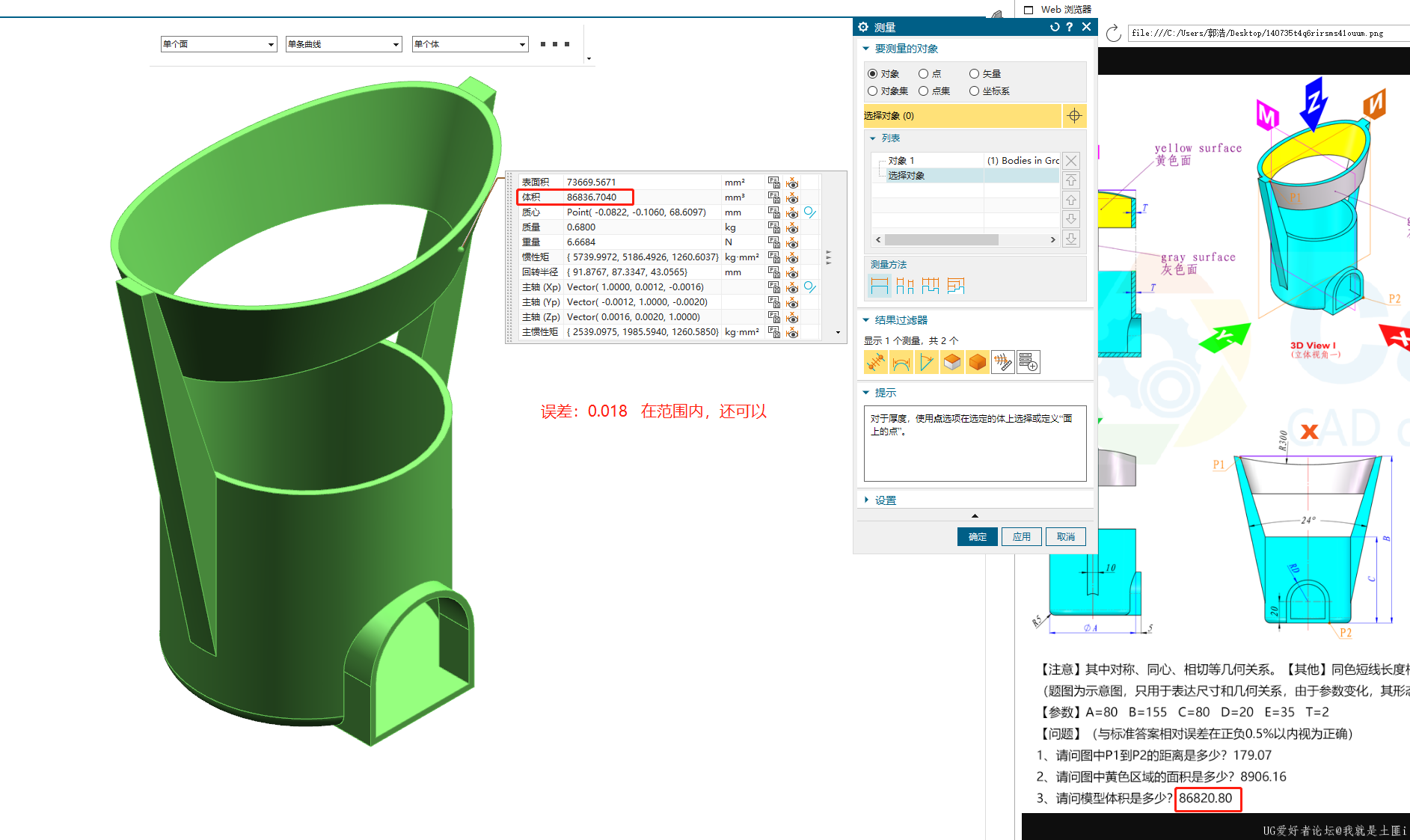The image size is (1410, 840).
Task: Collapse the 列表 section
Action: [872, 138]
